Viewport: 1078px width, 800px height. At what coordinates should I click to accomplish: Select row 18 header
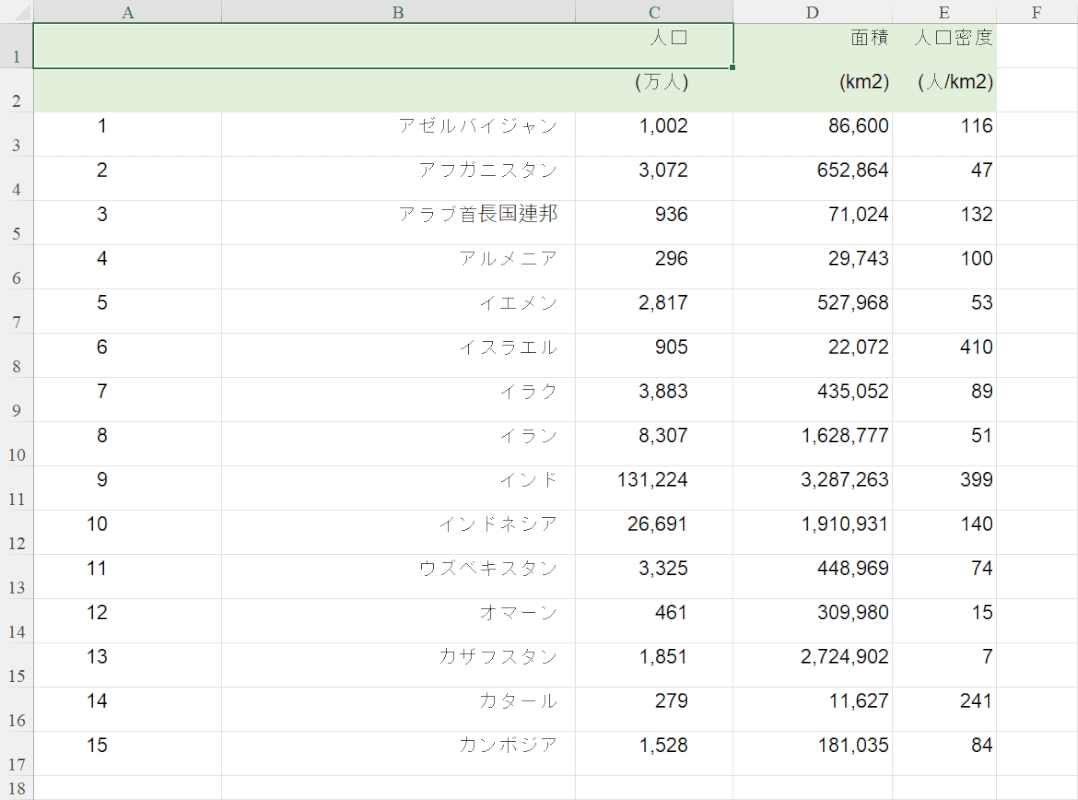16,787
